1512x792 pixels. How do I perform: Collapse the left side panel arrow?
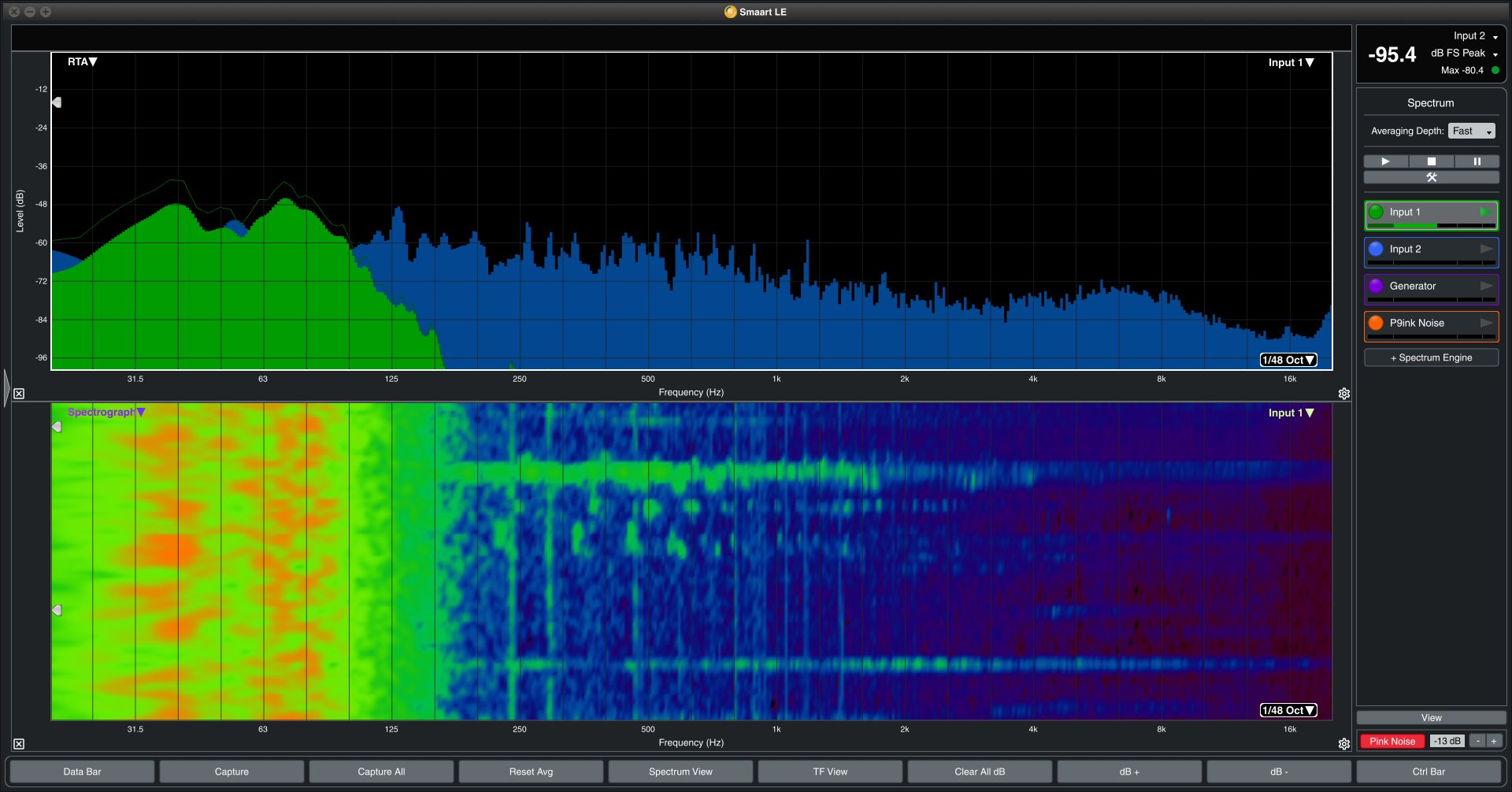[6, 387]
